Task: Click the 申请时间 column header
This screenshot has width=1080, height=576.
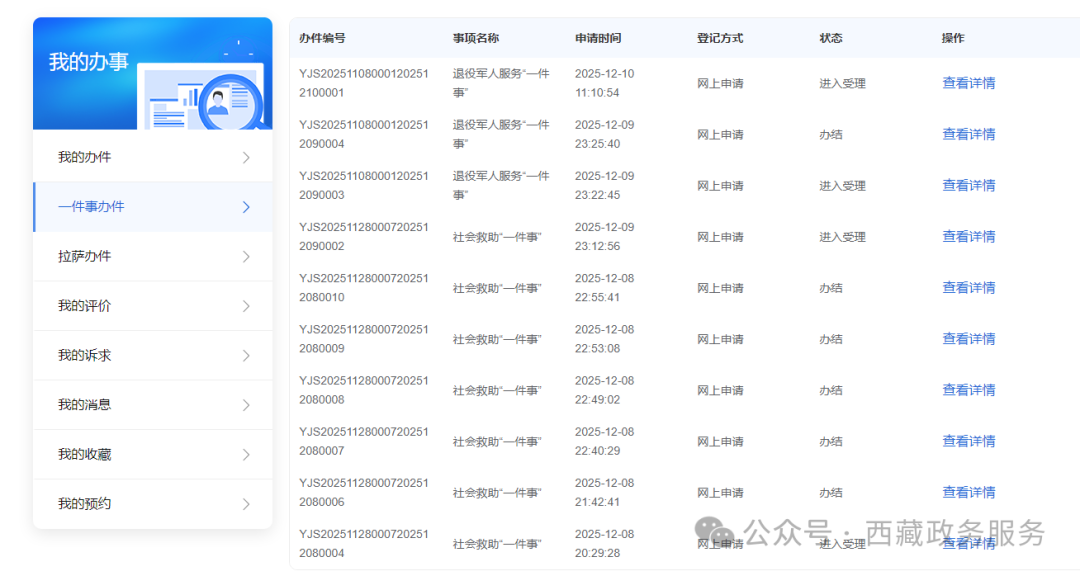Action: [x=598, y=38]
